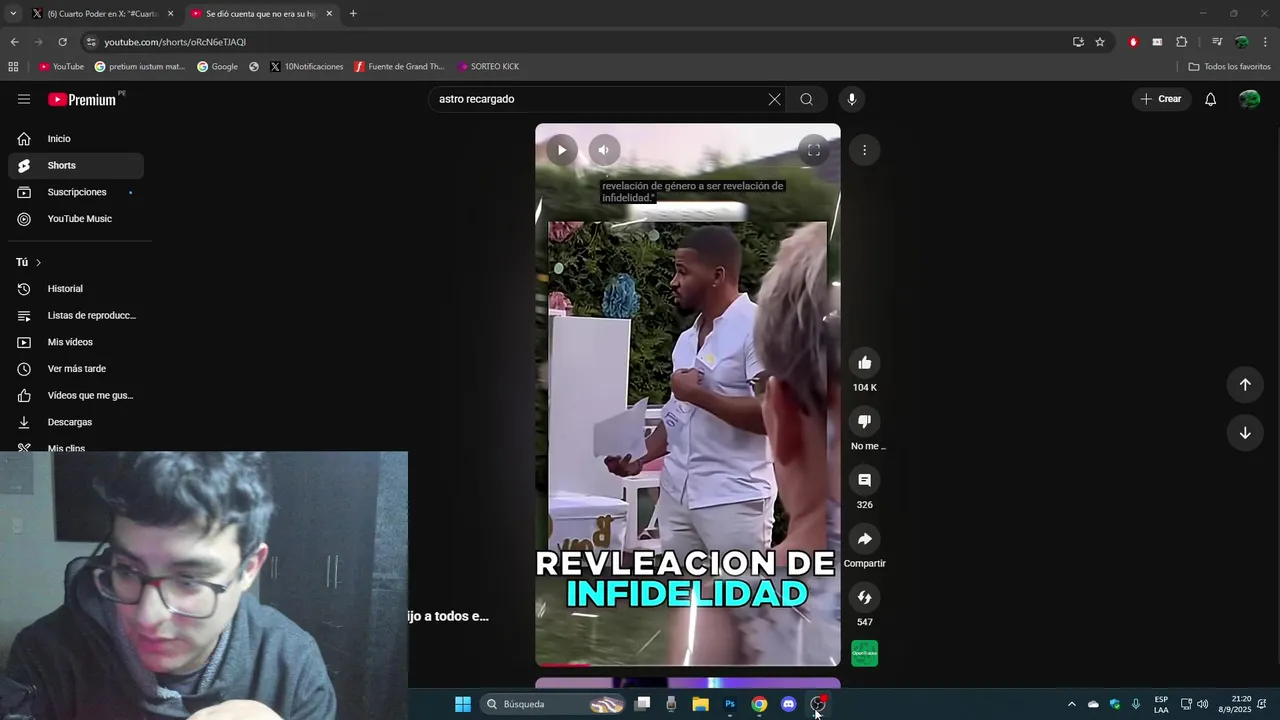Screen dimensions: 1280x720
Task: Dislike the Short with thumbs down
Action: coord(865,421)
